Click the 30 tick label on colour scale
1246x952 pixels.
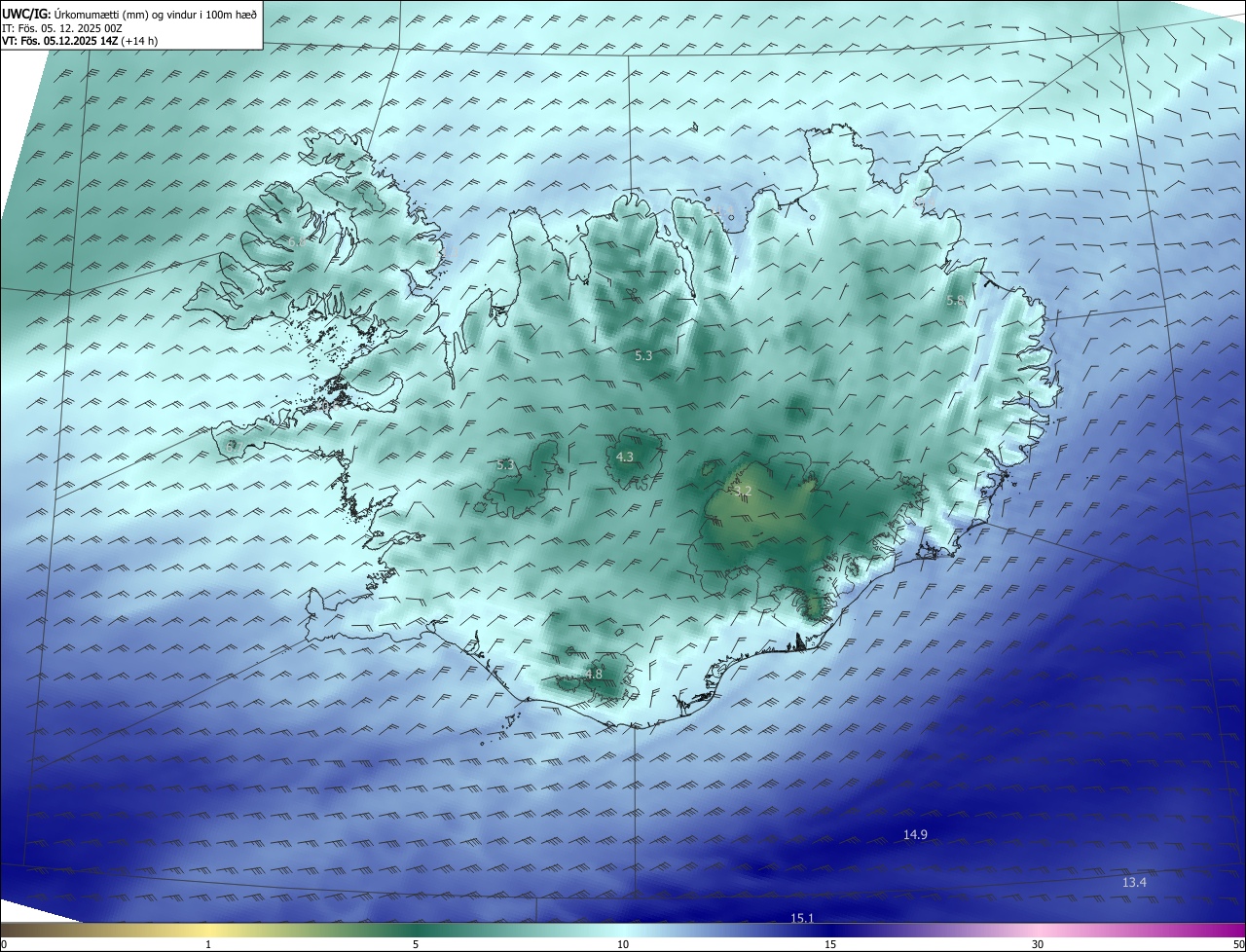1038,944
